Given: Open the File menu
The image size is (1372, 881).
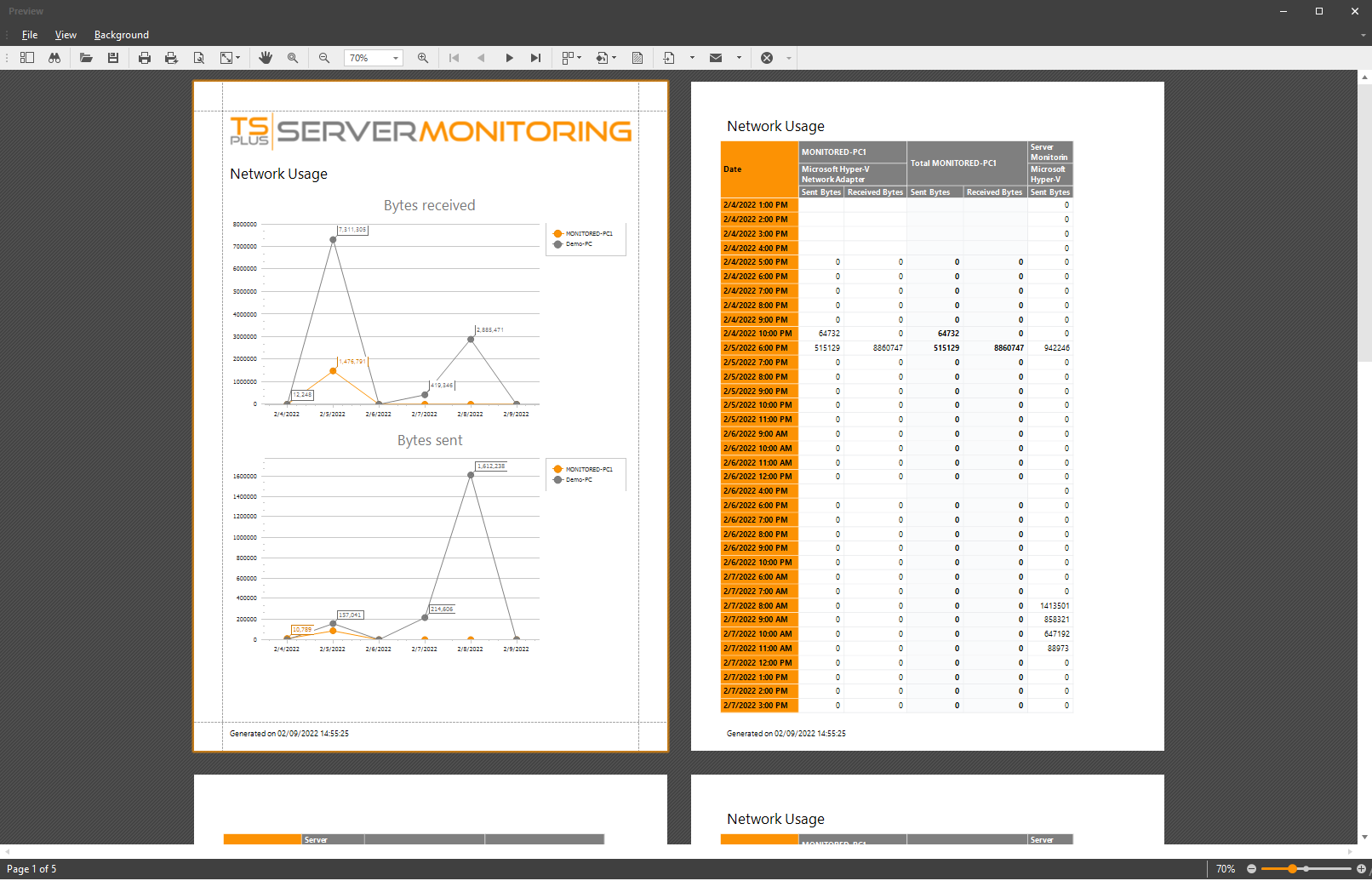Looking at the screenshot, I should [30, 35].
